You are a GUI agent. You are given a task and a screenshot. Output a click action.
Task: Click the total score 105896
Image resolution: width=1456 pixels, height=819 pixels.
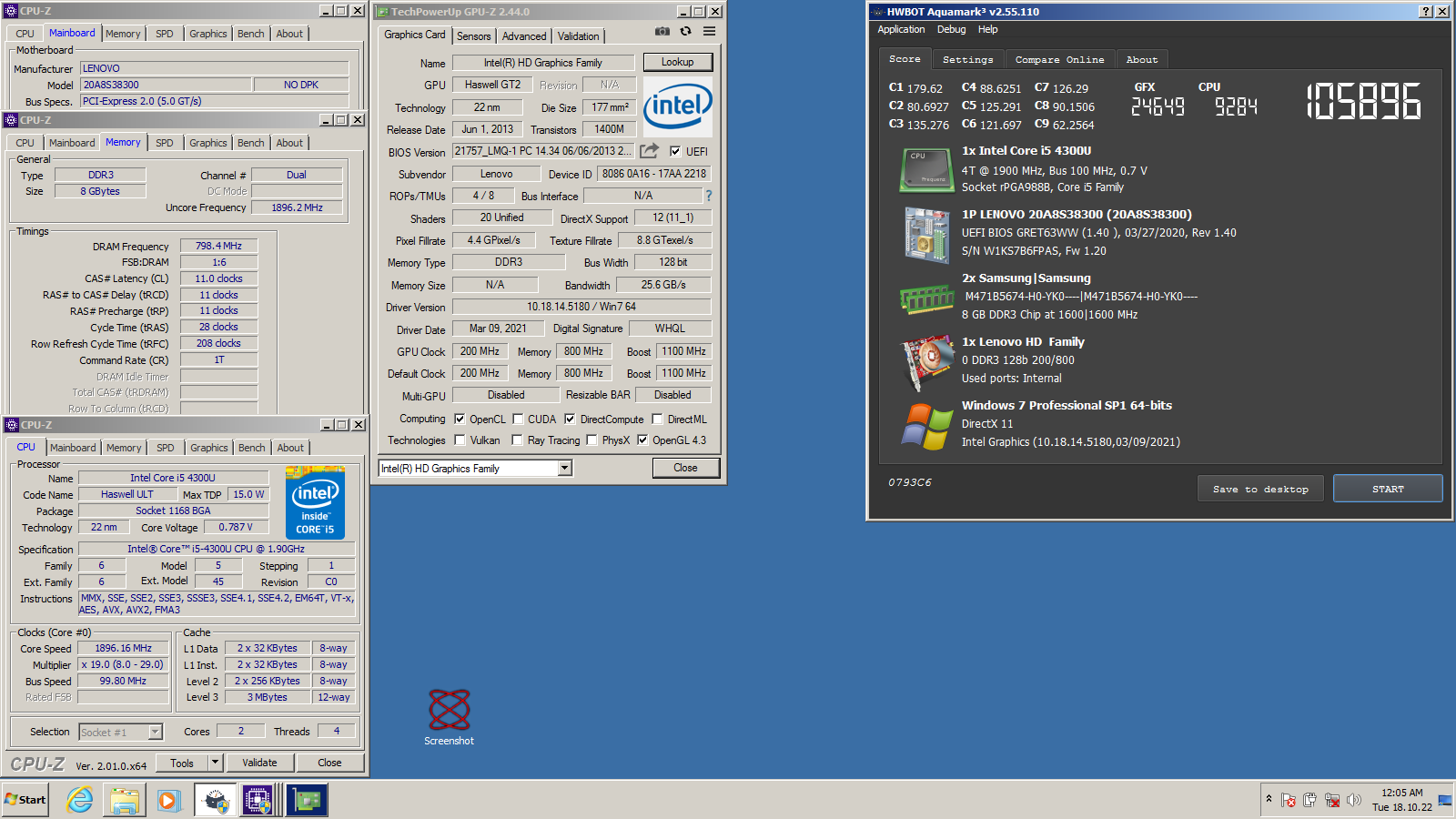pos(1363,101)
